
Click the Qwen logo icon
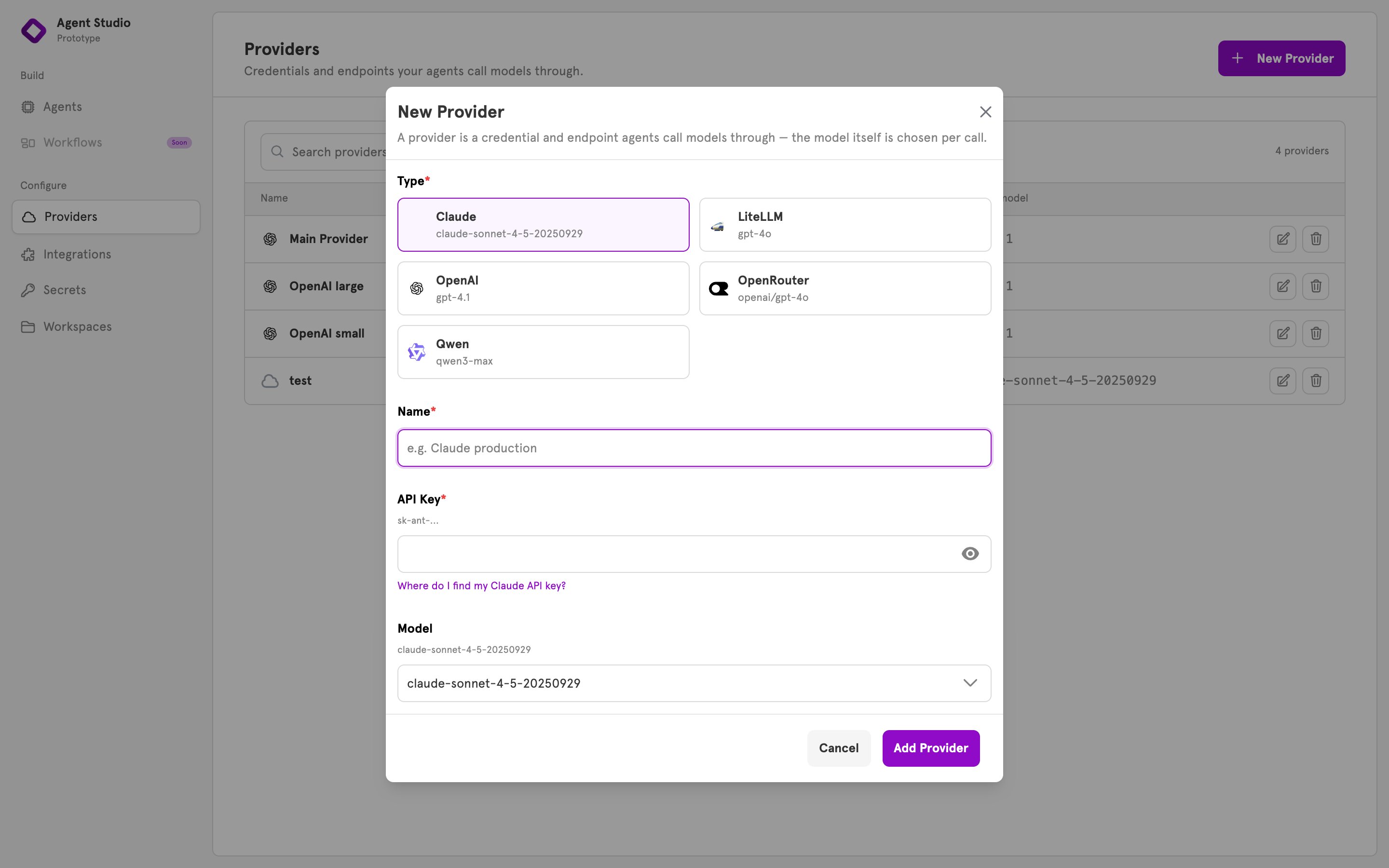(417, 352)
